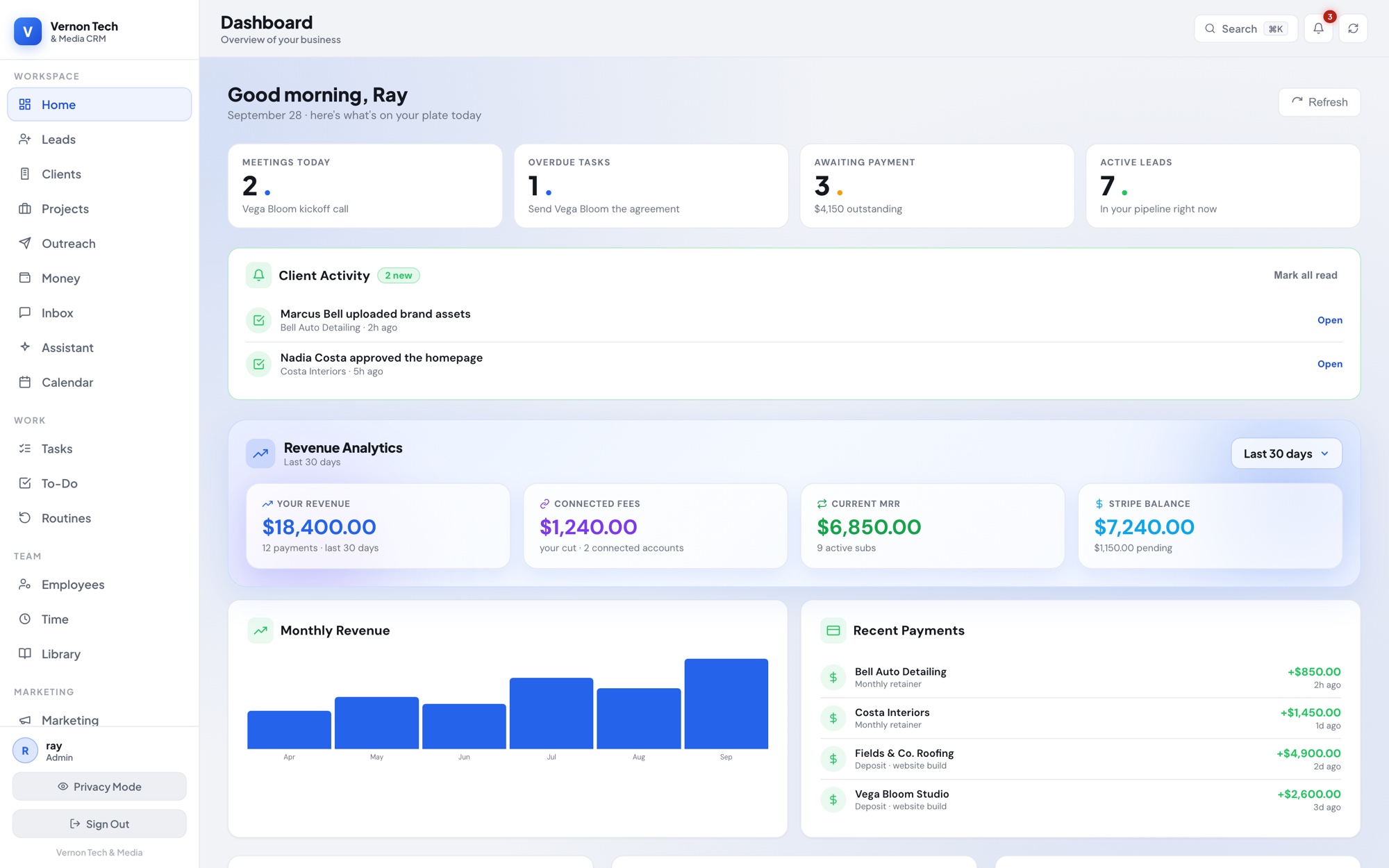
Task: Click the Client Activity bell icon
Action: click(x=258, y=275)
